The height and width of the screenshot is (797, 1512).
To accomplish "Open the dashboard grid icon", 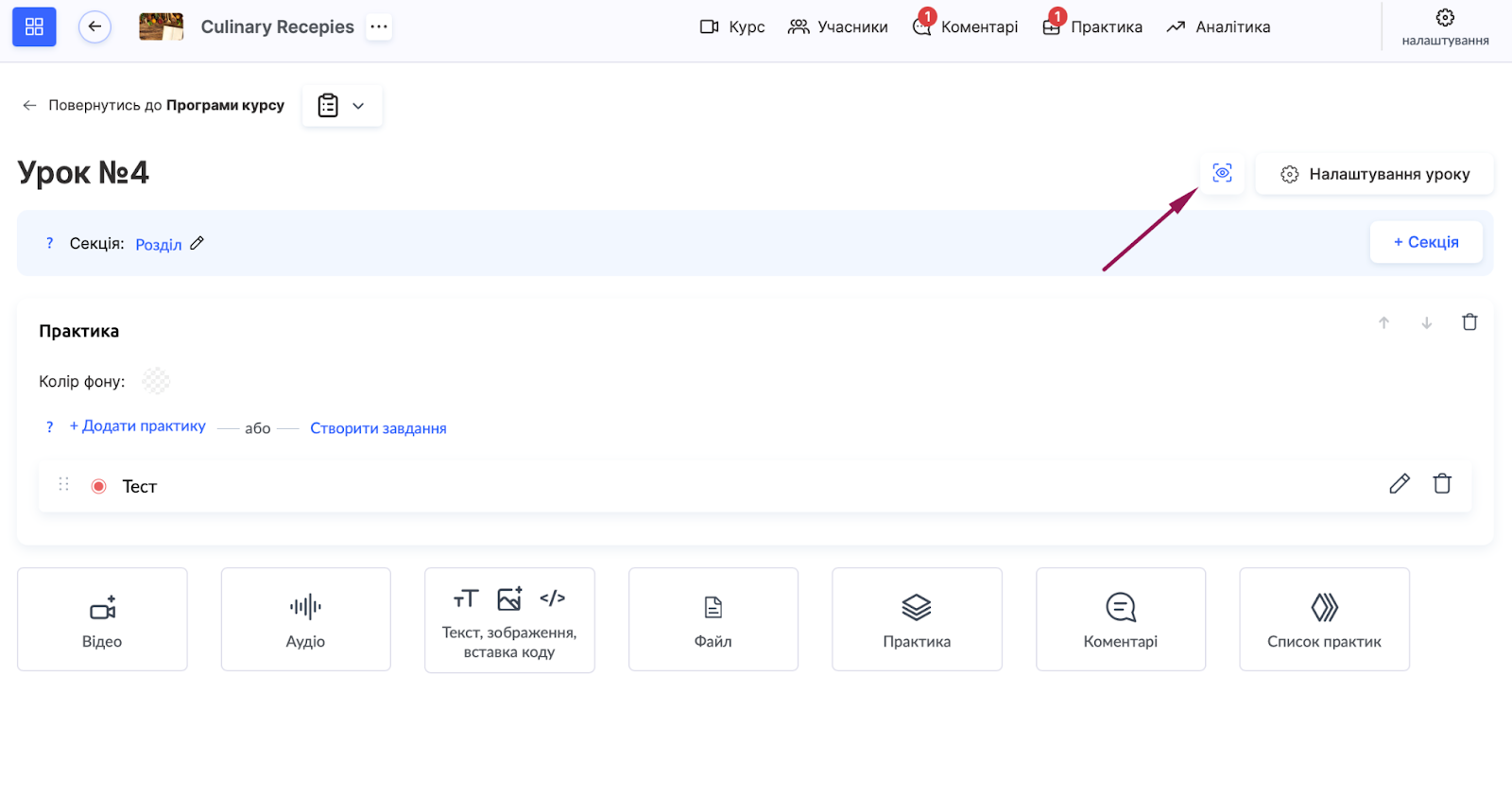I will (x=34, y=26).
